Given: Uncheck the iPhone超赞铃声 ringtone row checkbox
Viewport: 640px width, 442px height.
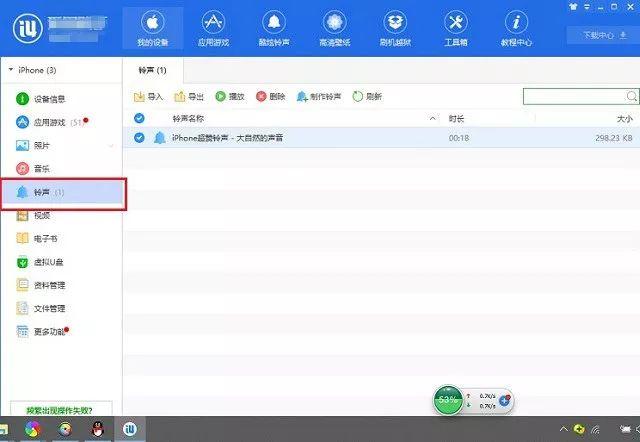Looking at the screenshot, I should tap(139, 138).
